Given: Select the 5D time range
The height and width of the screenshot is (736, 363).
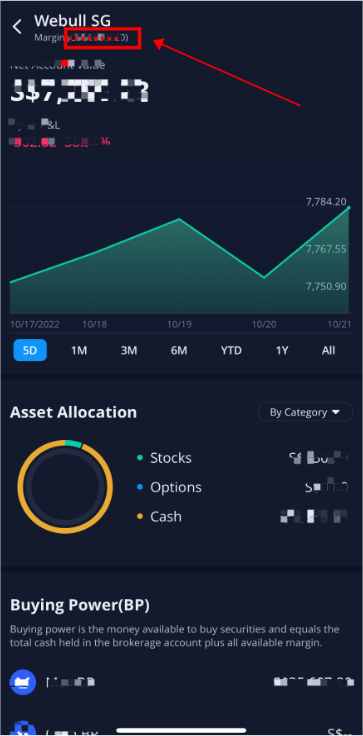Looking at the screenshot, I should [30, 350].
